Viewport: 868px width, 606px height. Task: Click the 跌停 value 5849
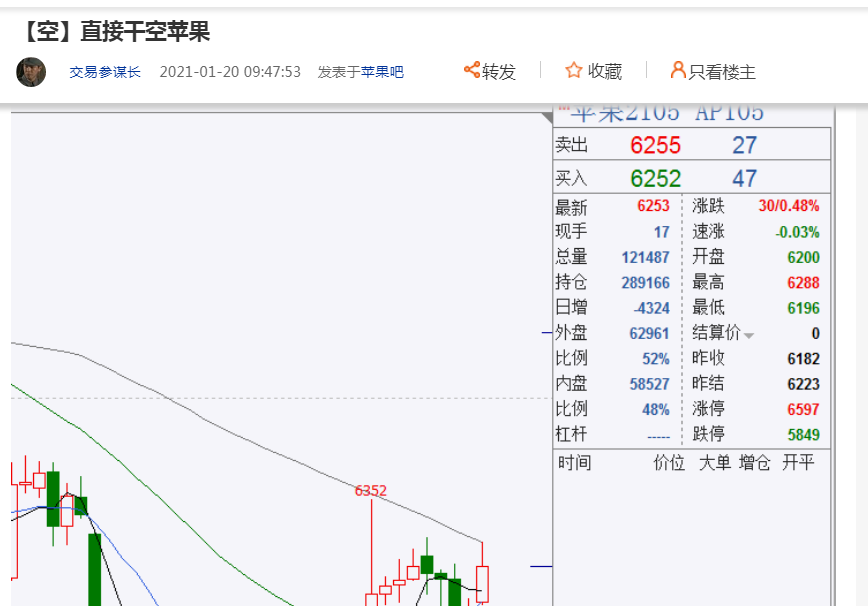tap(803, 435)
